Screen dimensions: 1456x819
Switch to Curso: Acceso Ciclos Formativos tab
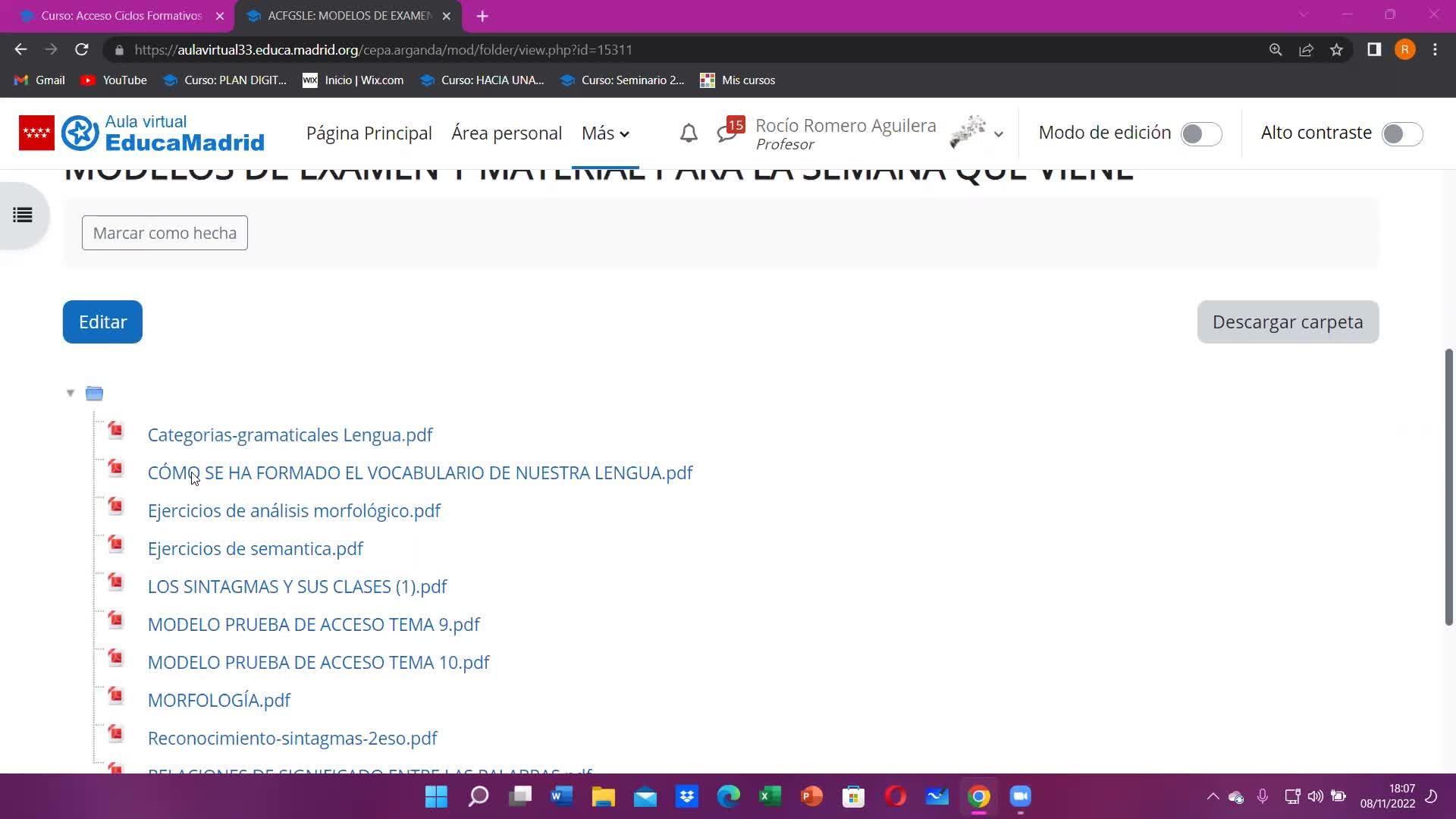coord(121,16)
